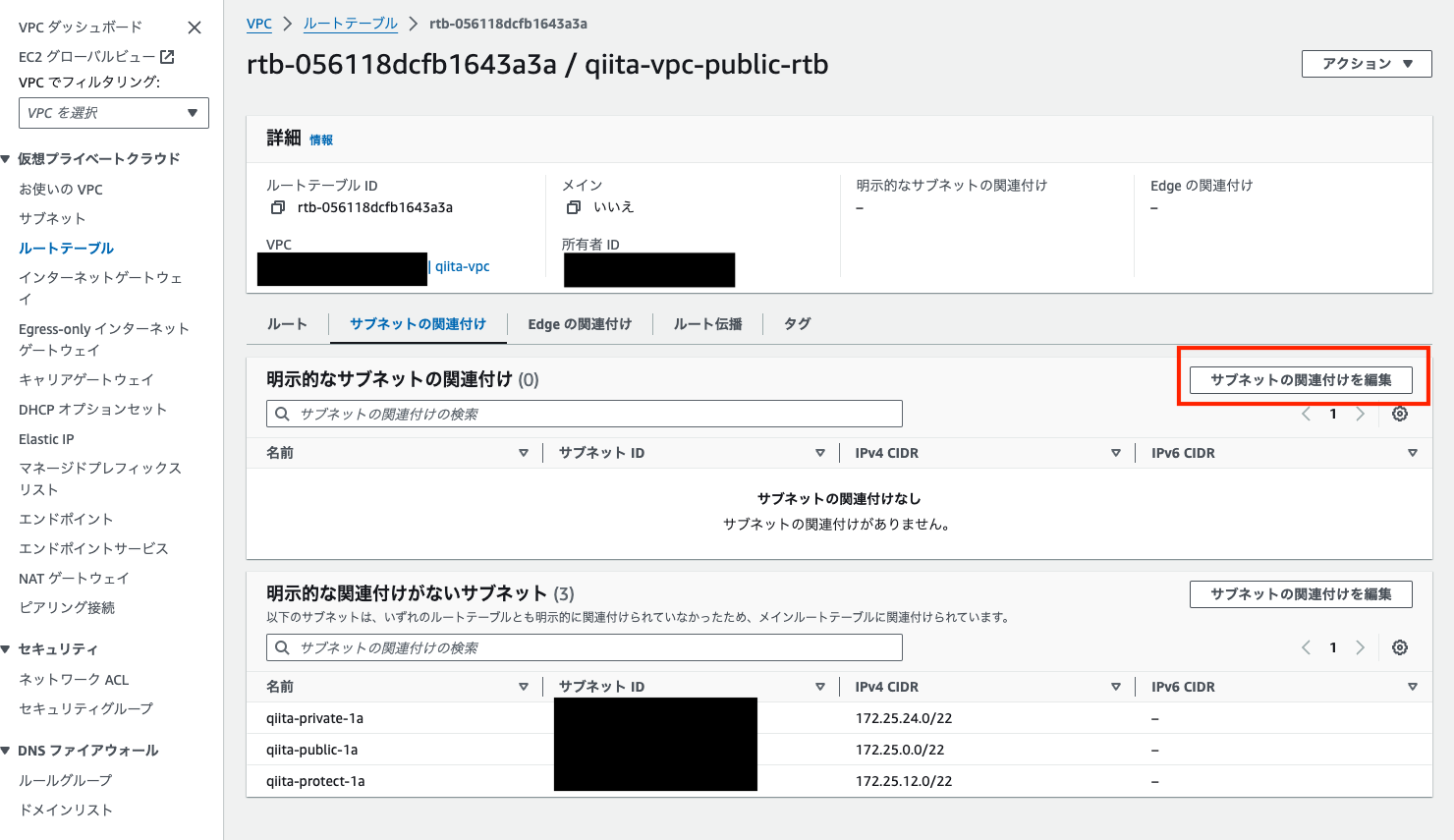Open the アクション dropdown menu
Screen dimensions: 1454x840
click(x=1367, y=63)
